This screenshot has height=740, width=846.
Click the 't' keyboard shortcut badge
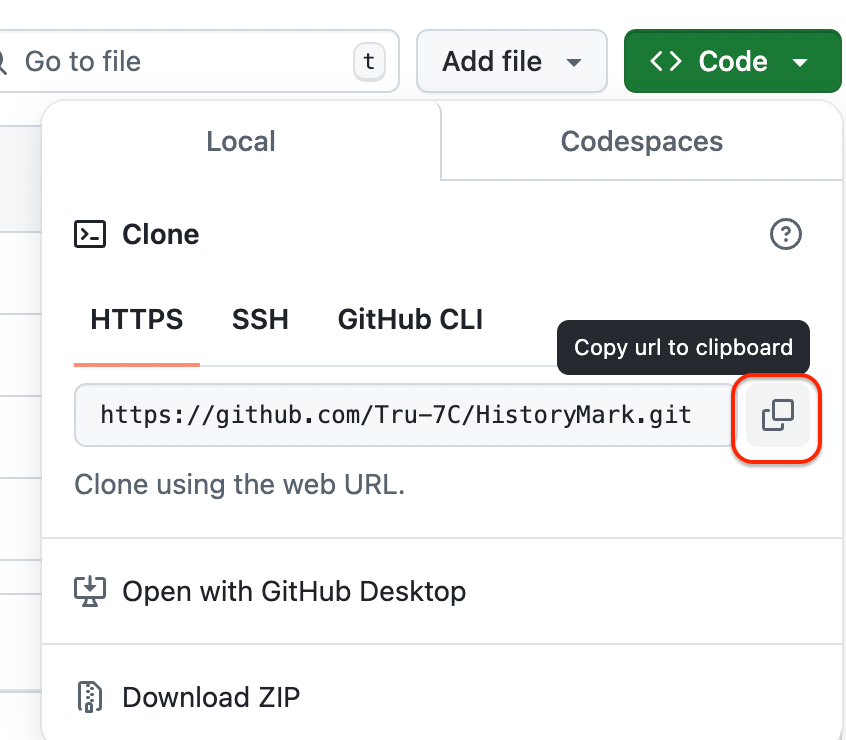[369, 62]
